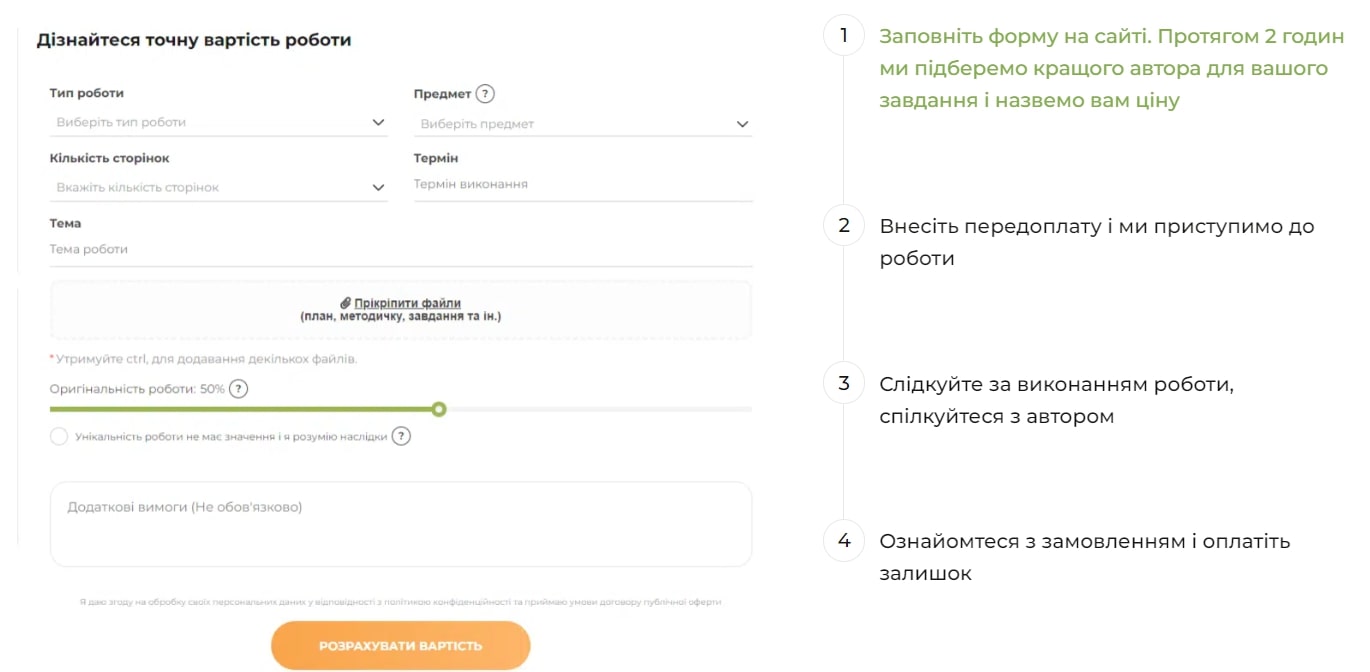Click the paperclip icon in Прікріпити файли area
This screenshot has height=672, width=1370.
[x=345, y=303]
